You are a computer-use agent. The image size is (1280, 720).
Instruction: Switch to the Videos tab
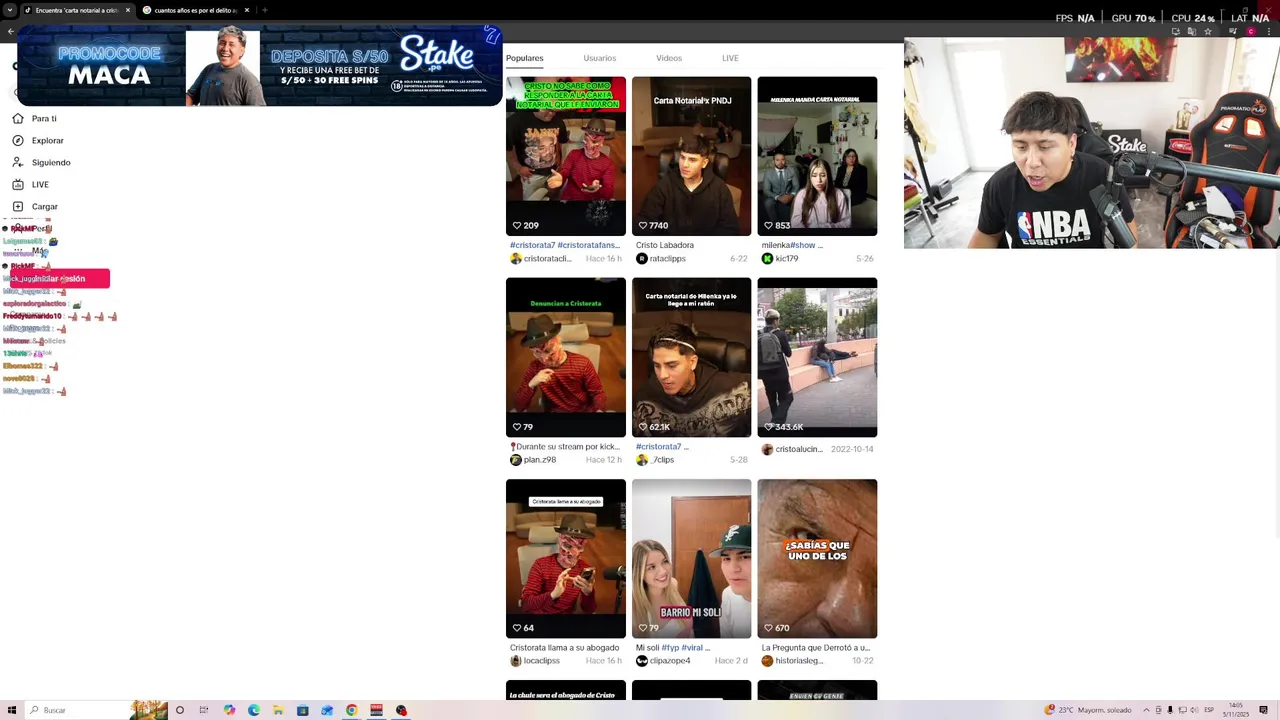(669, 58)
